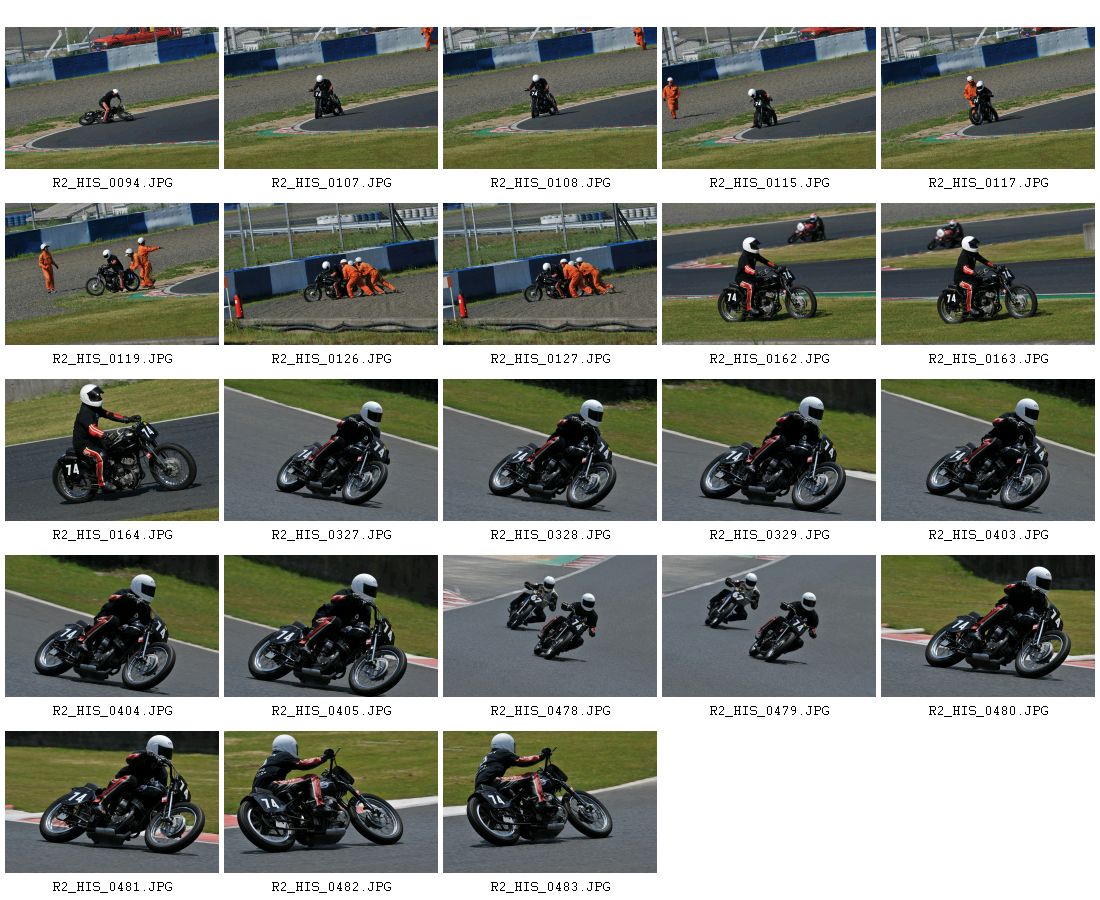Image resolution: width=1100 pixels, height=900 pixels.
Task: Click the R2_HIS_0483.JPG filename label
Action: pos(550,887)
